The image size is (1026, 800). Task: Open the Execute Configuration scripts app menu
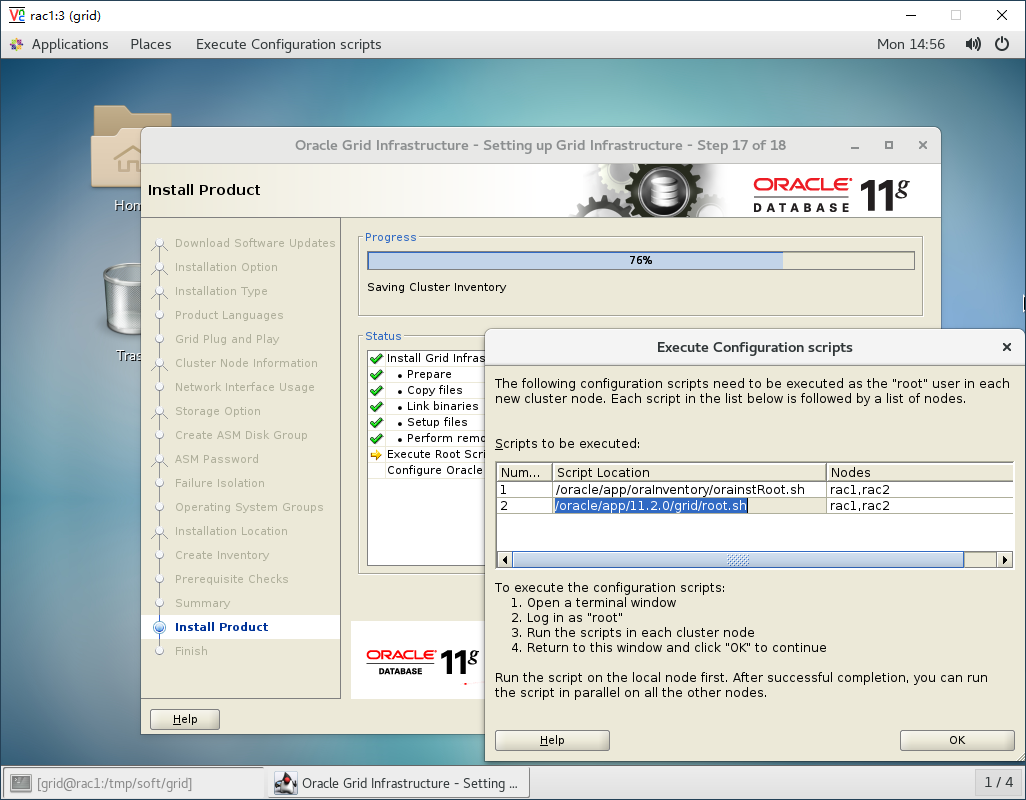pos(289,44)
